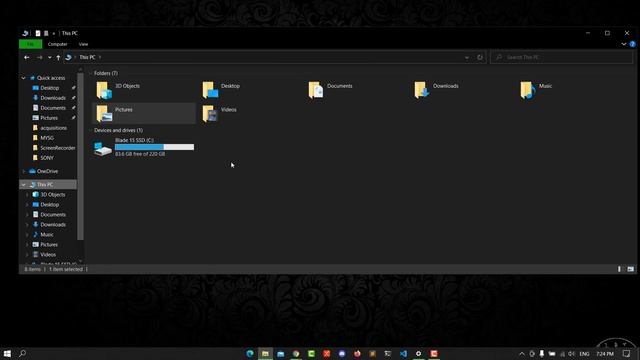This screenshot has height=360, width=640.
Task: Expand 3D Objects under This PC tree
Action: point(27,195)
